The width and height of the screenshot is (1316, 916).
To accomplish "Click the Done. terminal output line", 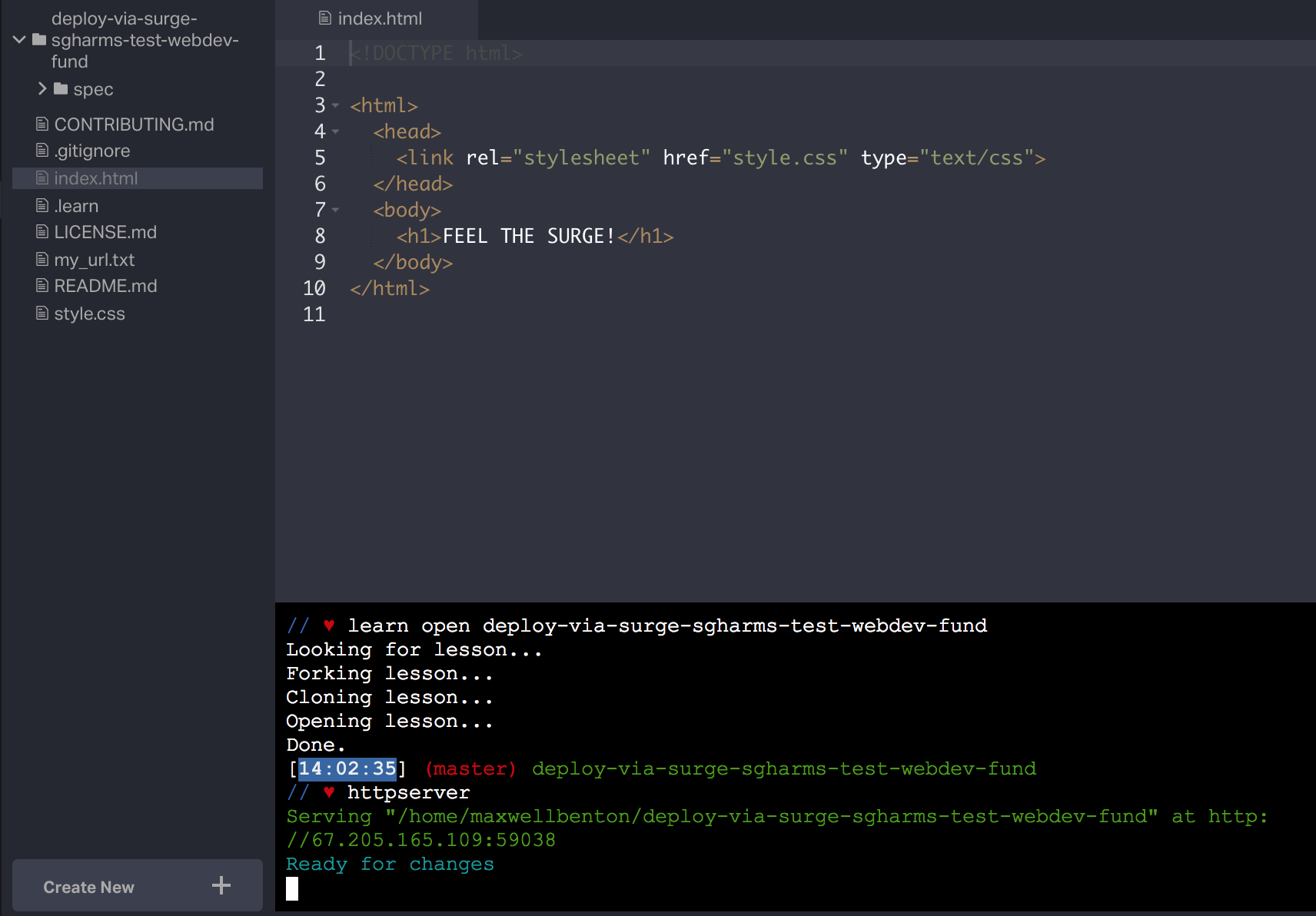I will point(316,745).
